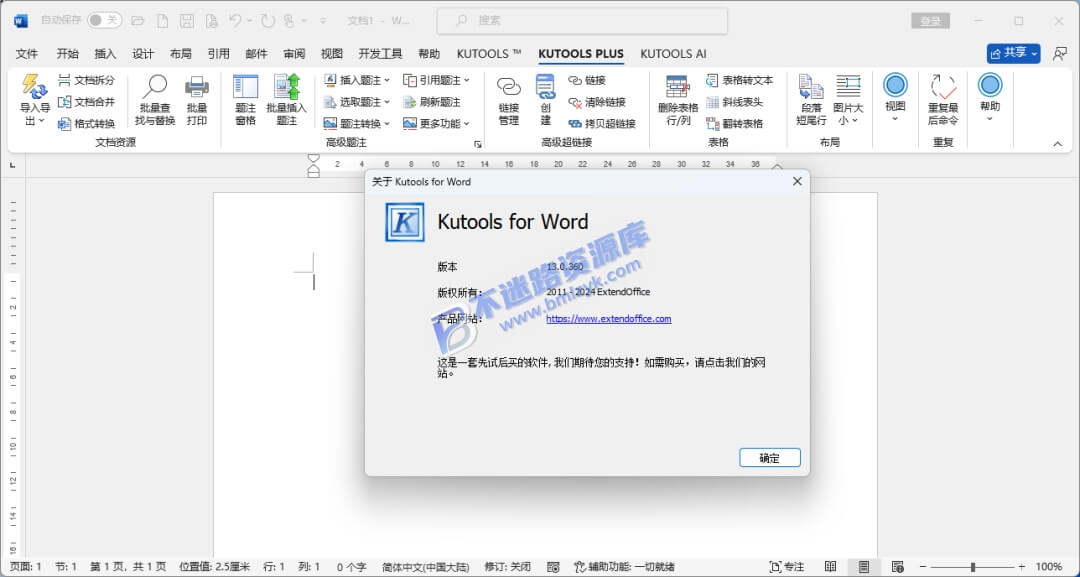Toggle AutoSave (自动保存) switch

click(105, 21)
